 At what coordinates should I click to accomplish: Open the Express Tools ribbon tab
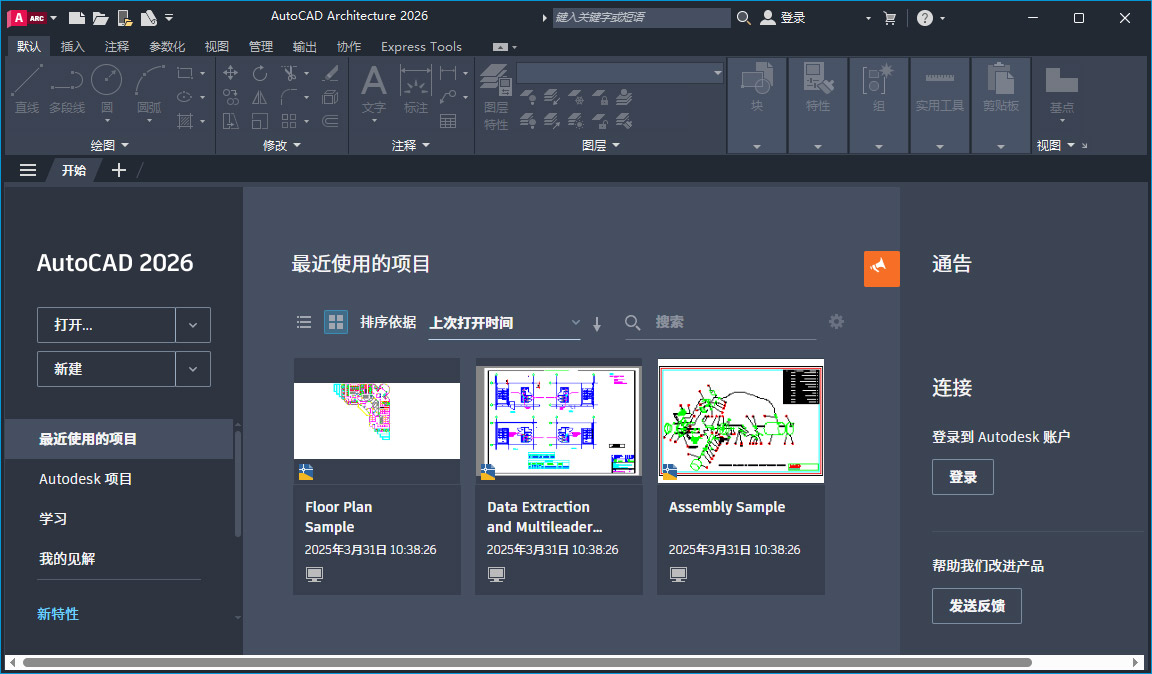(x=421, y=46)
